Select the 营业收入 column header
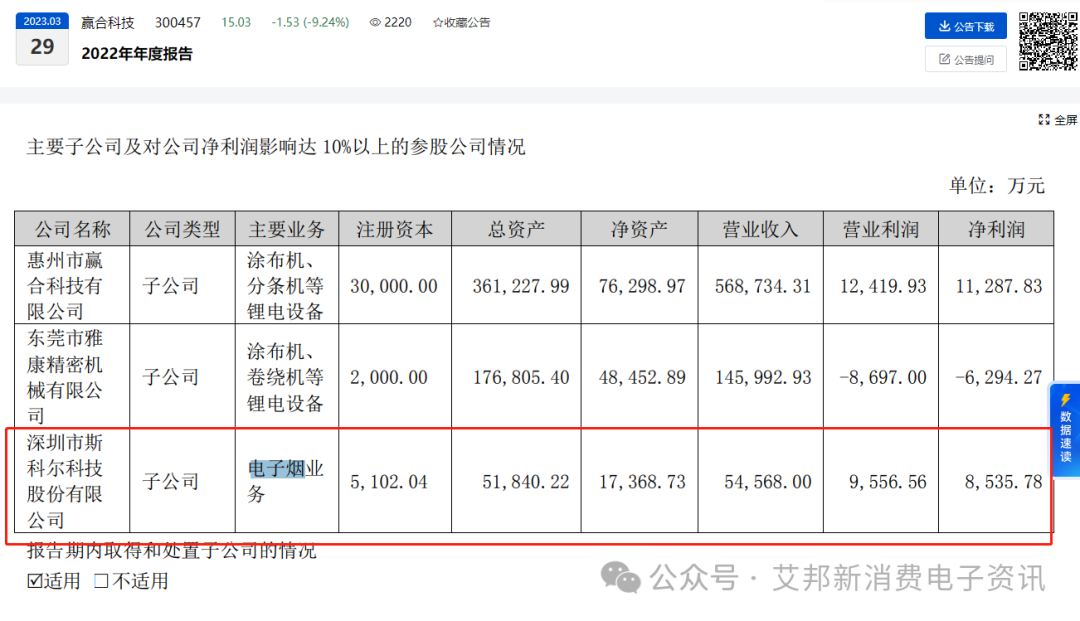 [760, 229]
